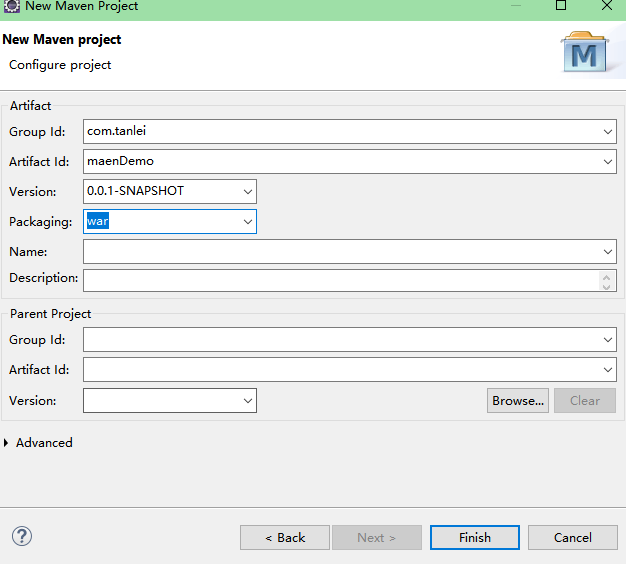Click the Eclipse icon in title bar

pyautogui.click(x=12, y=6)
